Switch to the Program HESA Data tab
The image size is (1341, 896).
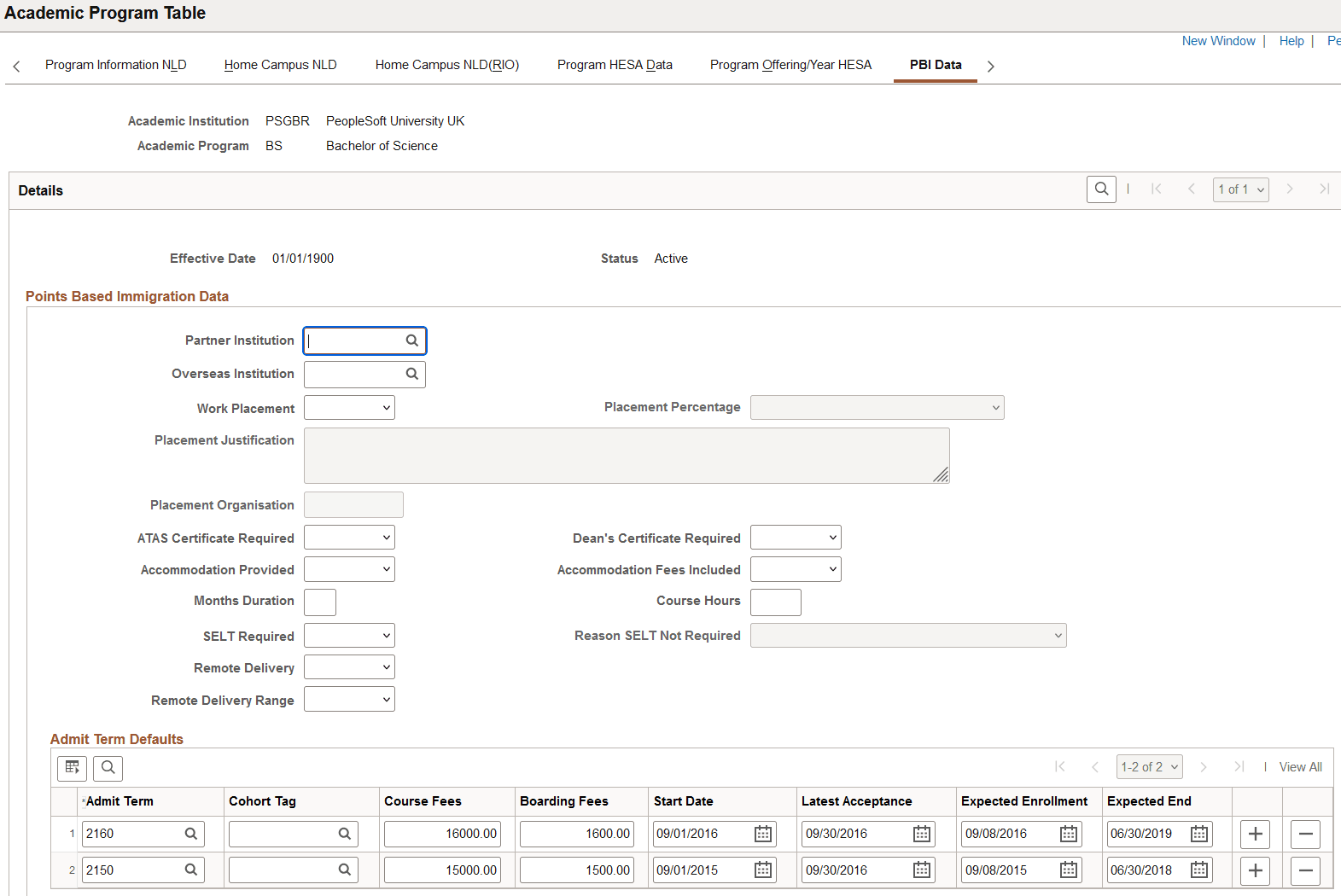615,65
